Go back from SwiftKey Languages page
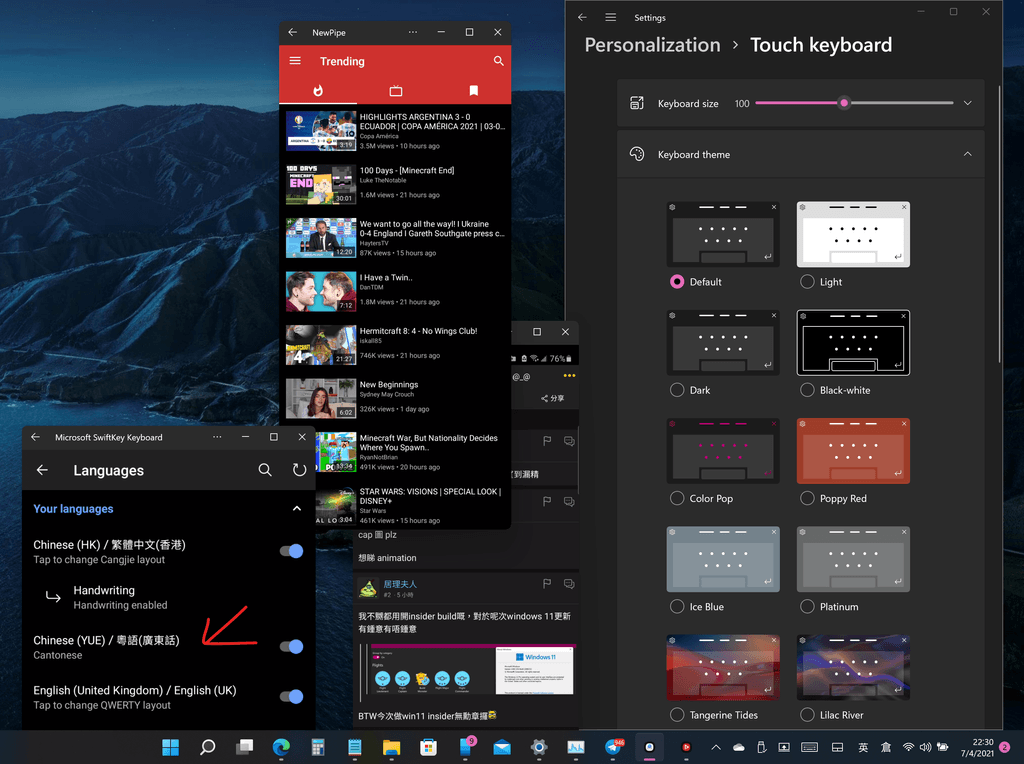The height and width of the screenshot is (764, 1024). pyautogui.click(x=42, y=470)
